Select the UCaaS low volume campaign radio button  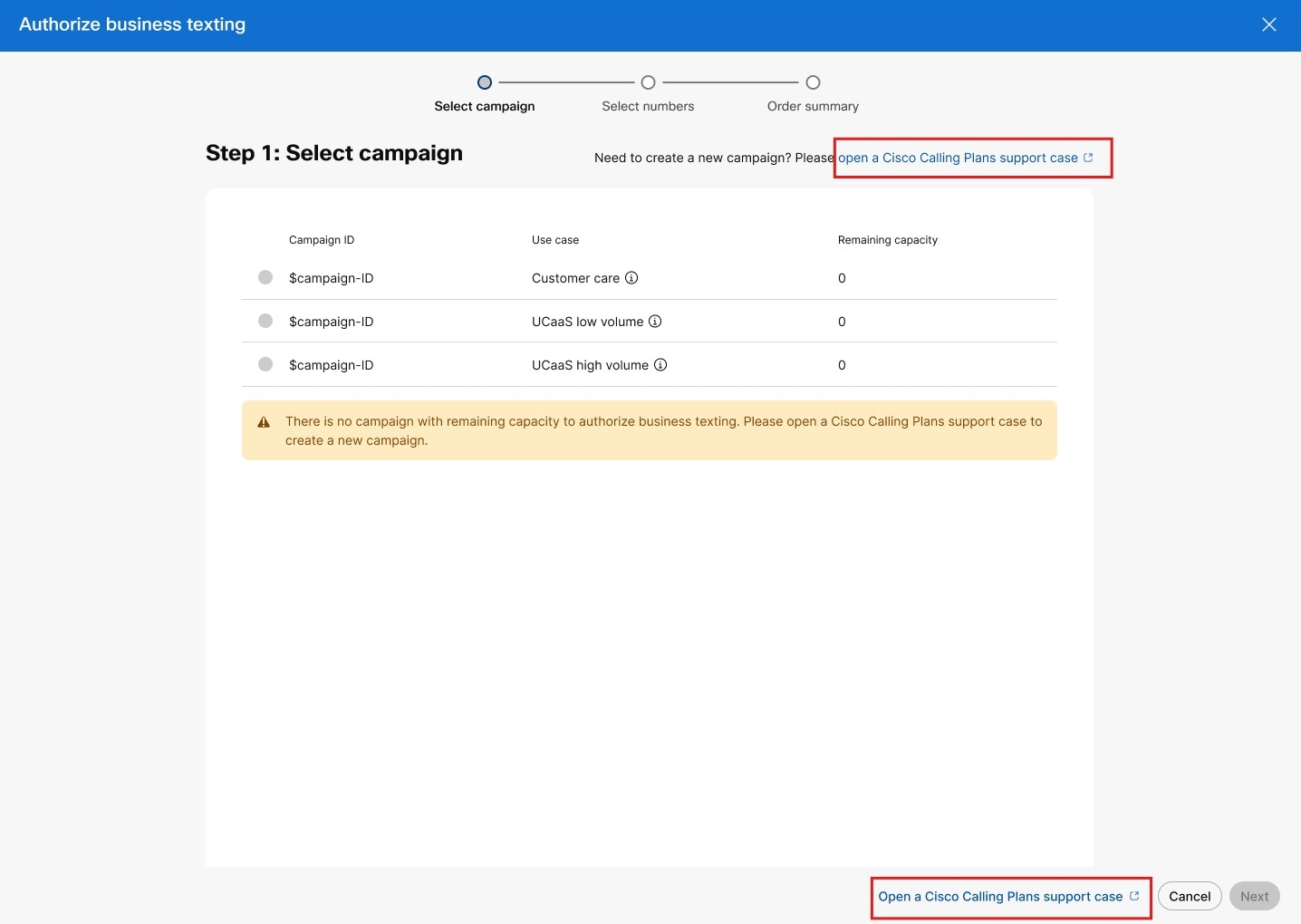[x=265, y=321]
